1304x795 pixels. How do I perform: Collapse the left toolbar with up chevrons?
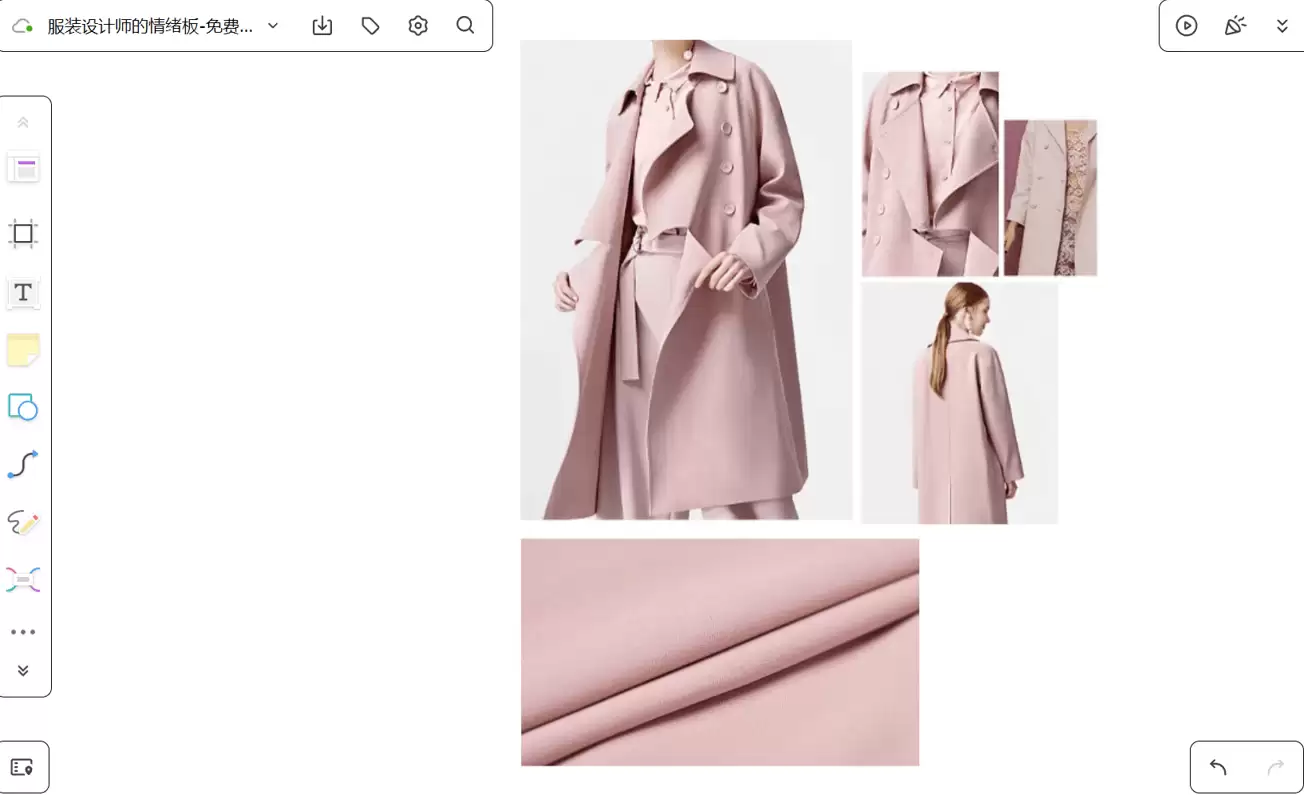[23, 122]
